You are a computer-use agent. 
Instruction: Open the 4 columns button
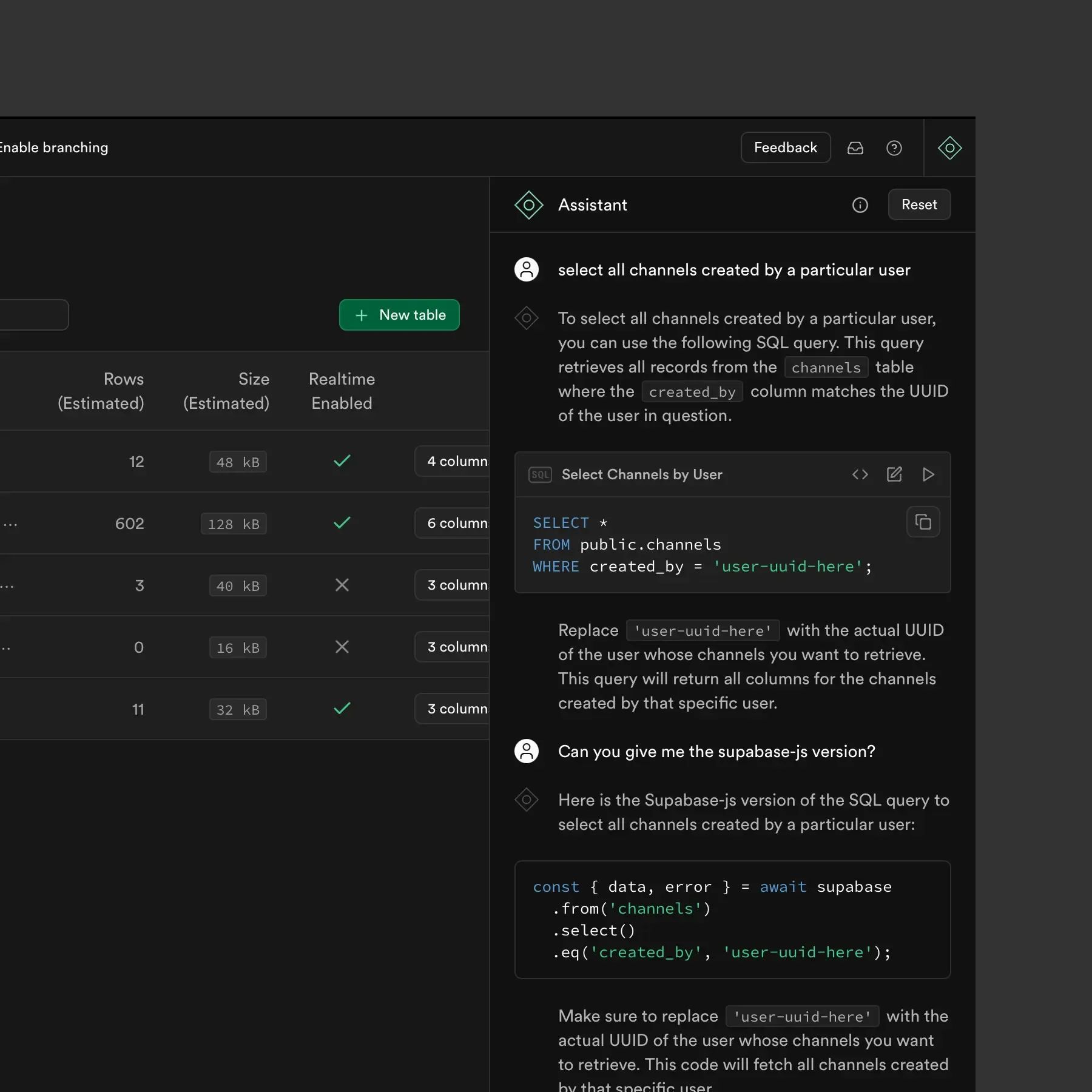pyautogui.click(x=453, y=461)
